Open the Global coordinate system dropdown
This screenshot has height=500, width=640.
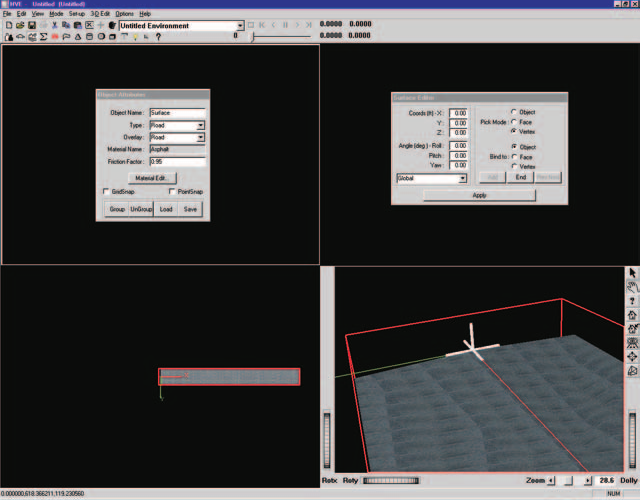point(462,178)
